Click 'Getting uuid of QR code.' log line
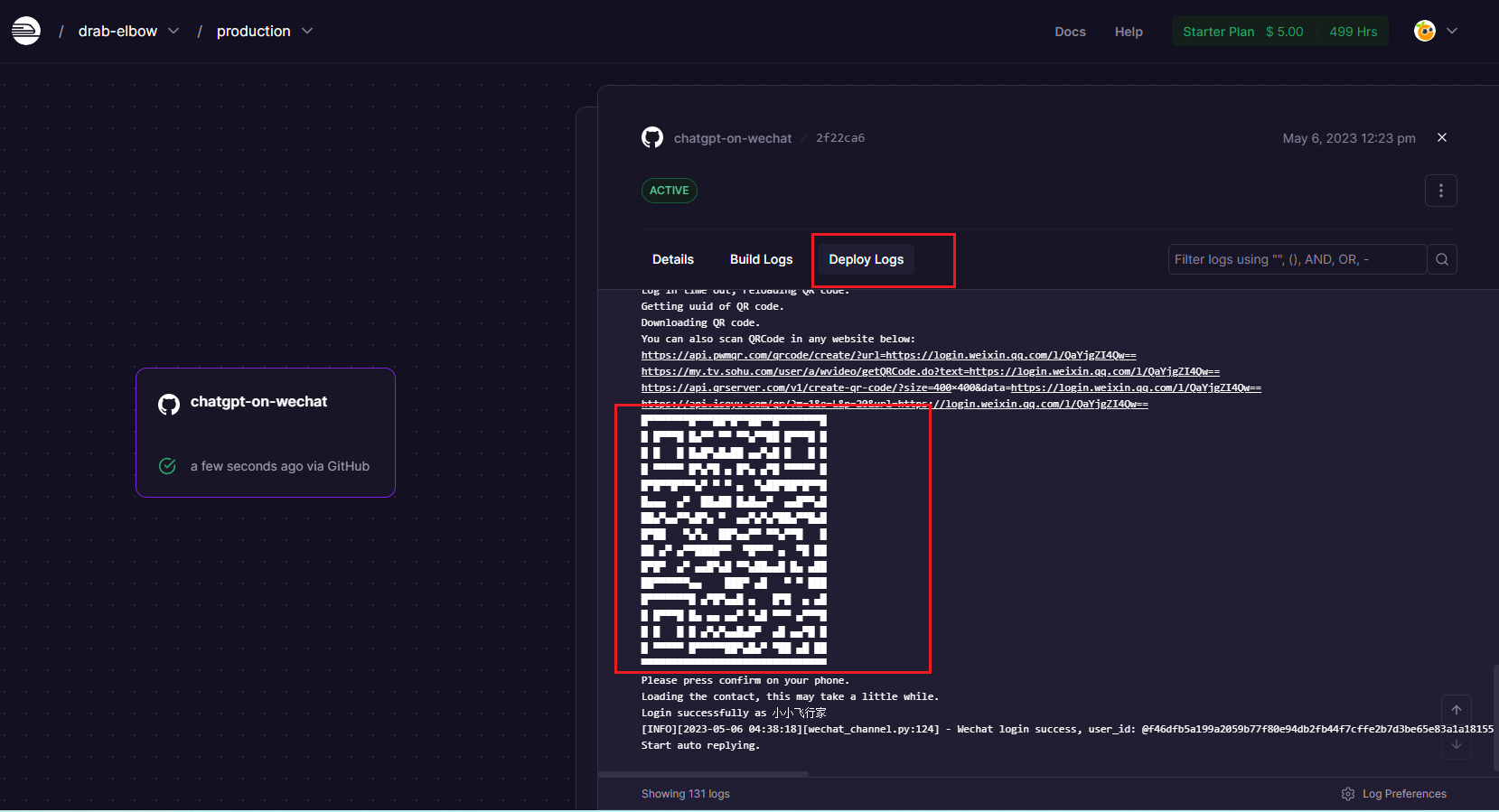Screen dimensions: 1499x812 pyautogui.click(x=712, y=306)
